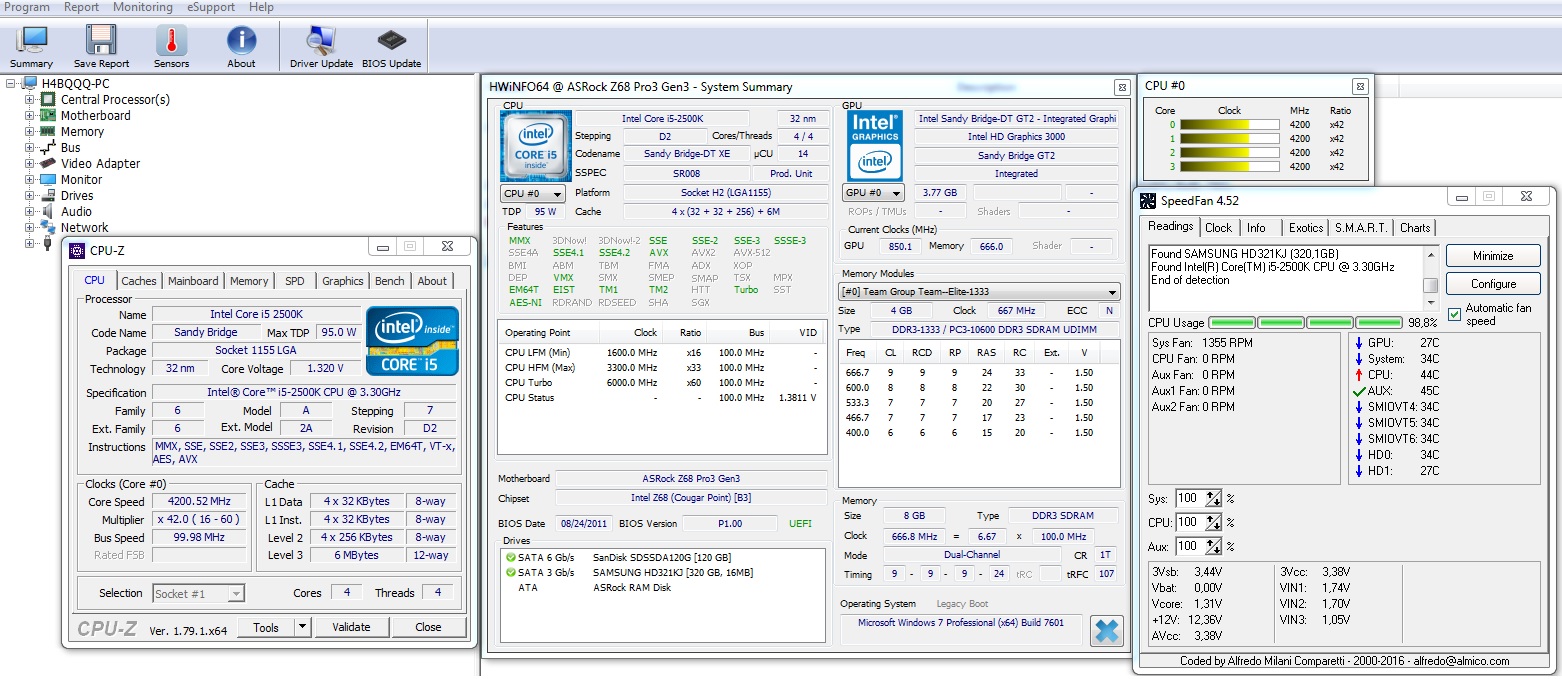This screenshot has height=679, width=1562.
Task: Open the Monitoring menu
Action: [143, 7]
